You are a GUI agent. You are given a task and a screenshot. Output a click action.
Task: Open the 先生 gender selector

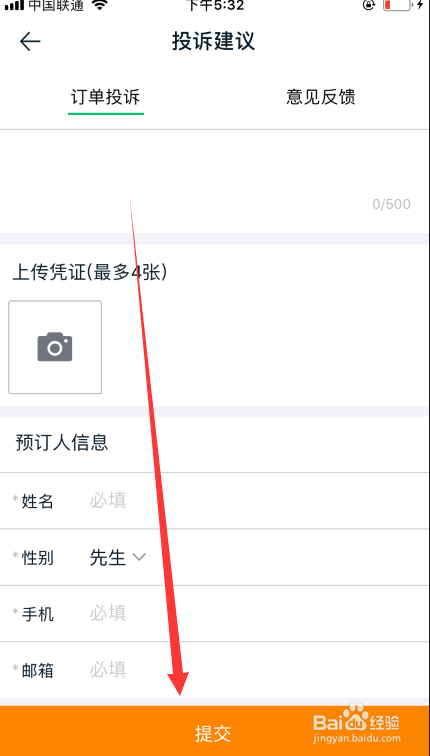click(118, 557)
